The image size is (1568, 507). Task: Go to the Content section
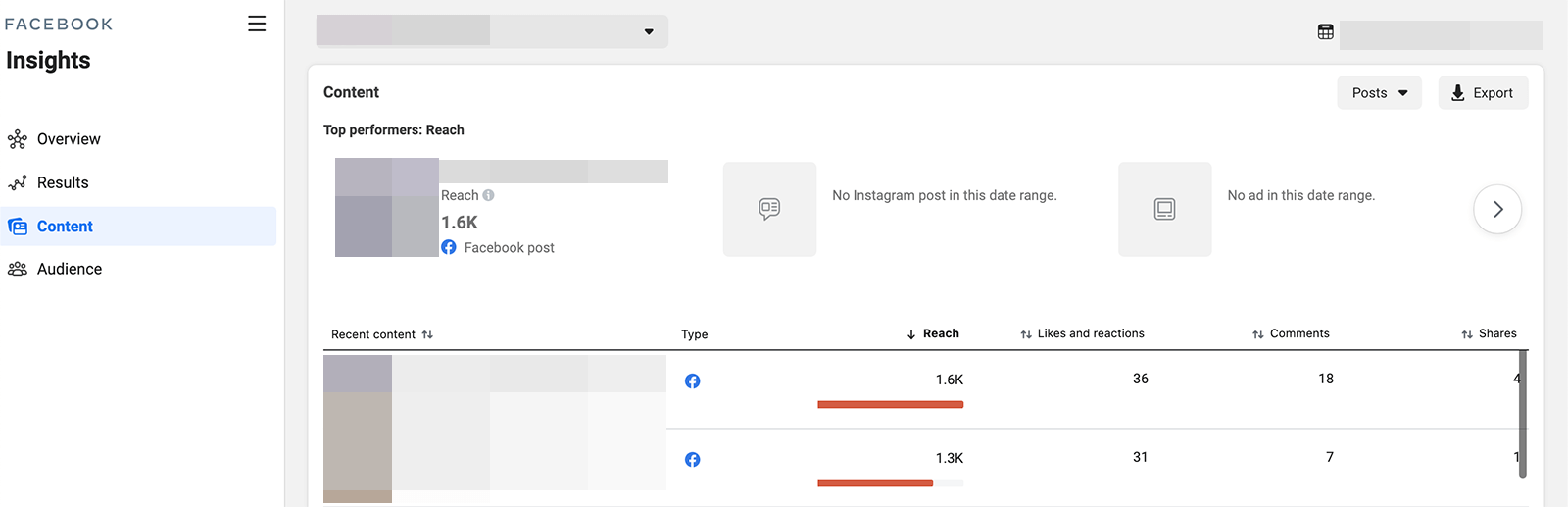click(65, 227)
